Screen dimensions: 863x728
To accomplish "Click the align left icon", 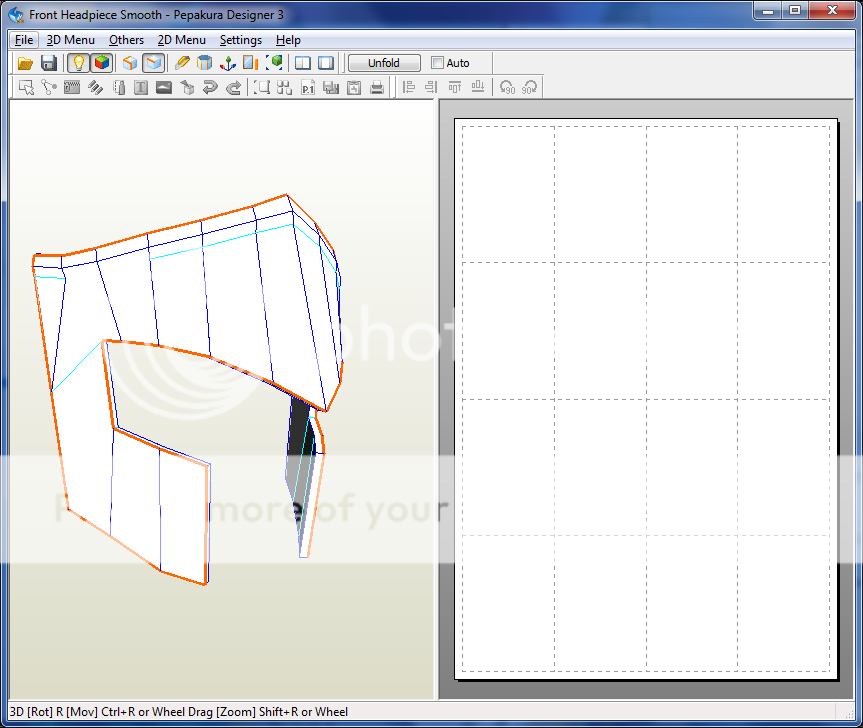I will [x=408, y=87].
